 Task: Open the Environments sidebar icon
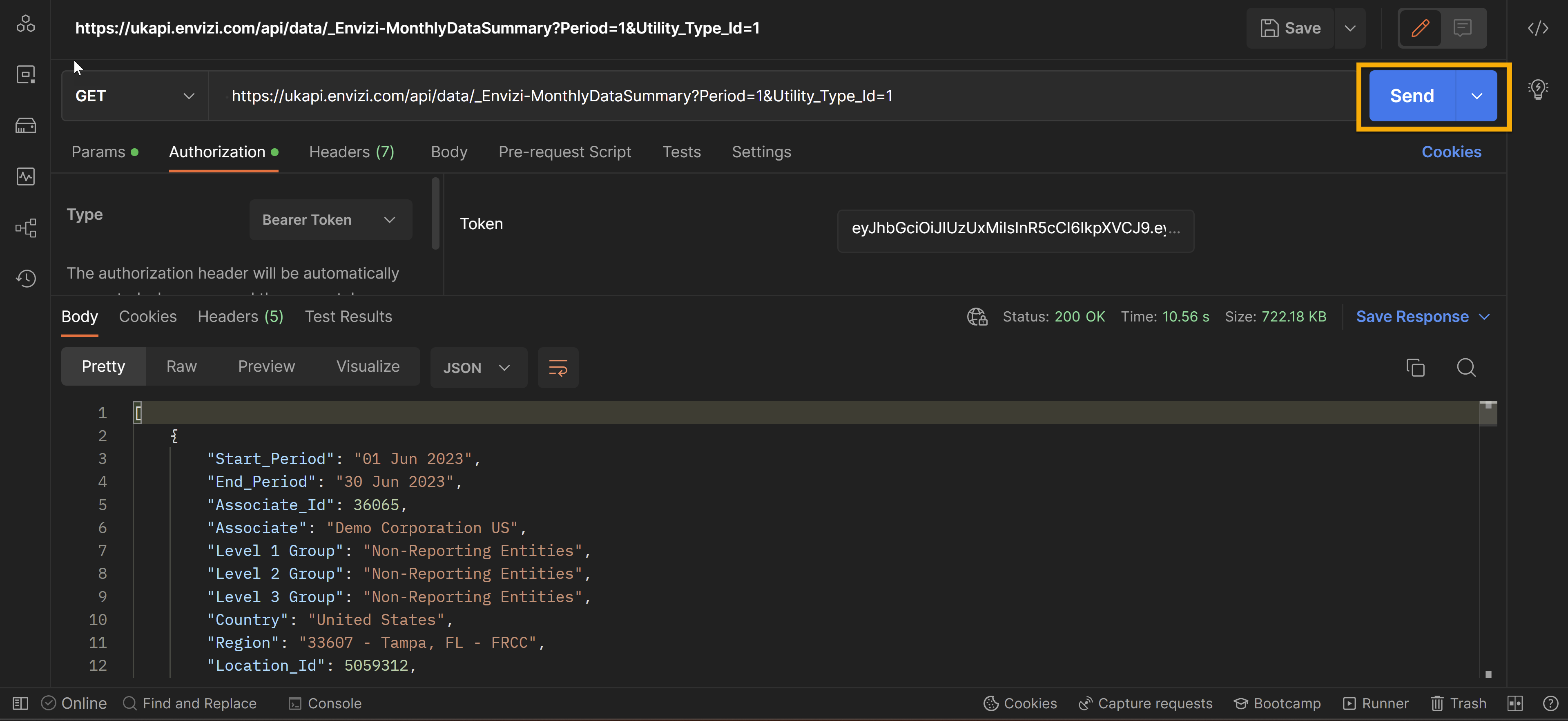[x=26, y=74]
